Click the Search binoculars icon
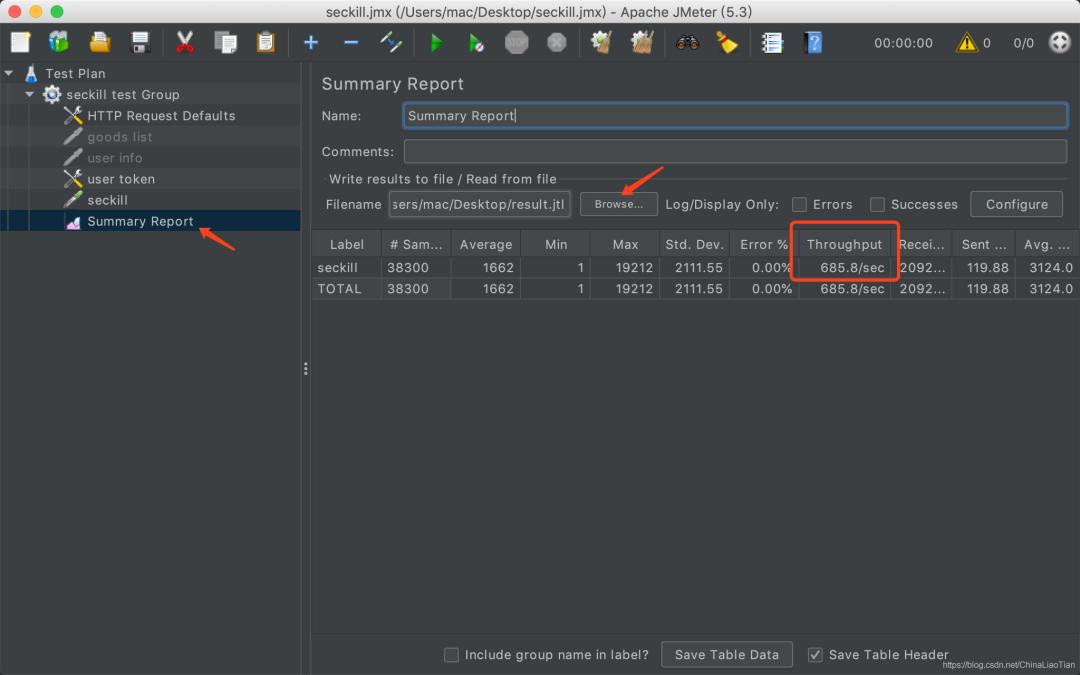The height and width of the screenshot is (675, 1080). [x=687, y=43]
